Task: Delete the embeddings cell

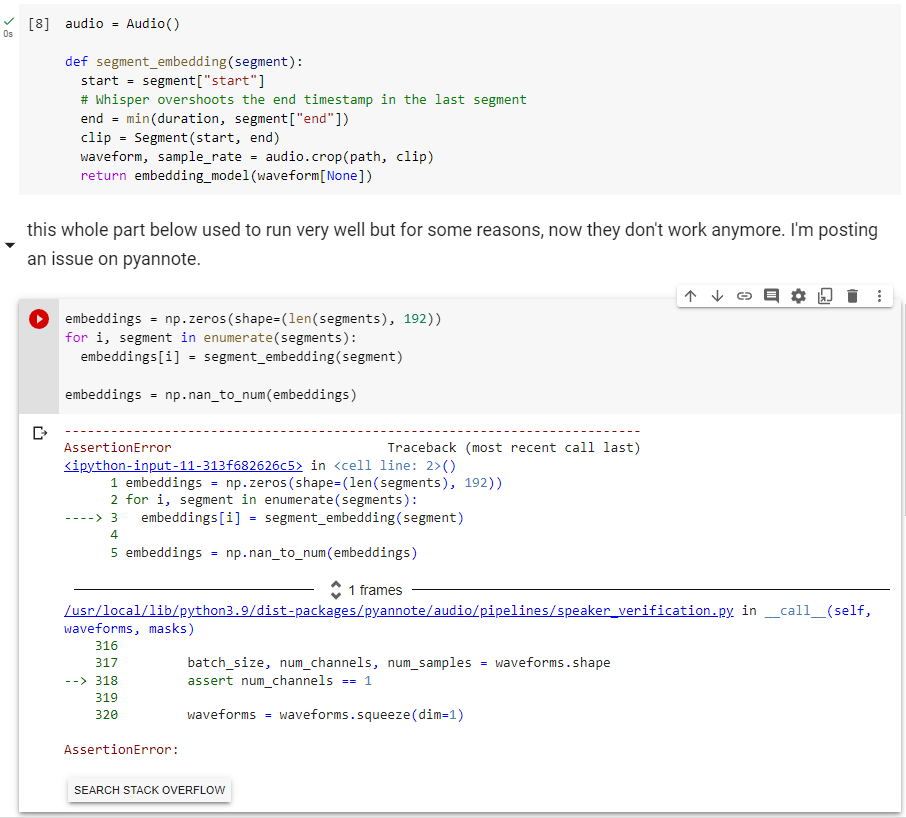Action: pyautogui.click(x=851, y=296)
